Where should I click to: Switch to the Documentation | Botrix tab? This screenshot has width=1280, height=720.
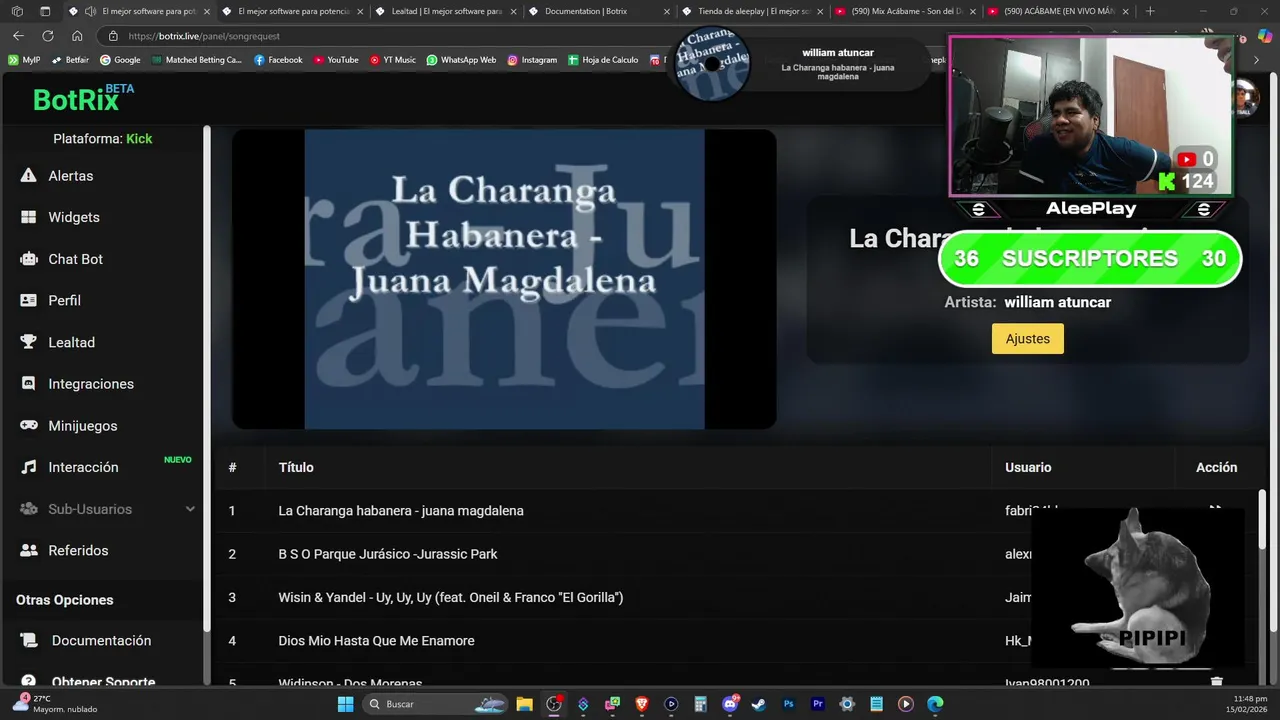pos(598,11)
